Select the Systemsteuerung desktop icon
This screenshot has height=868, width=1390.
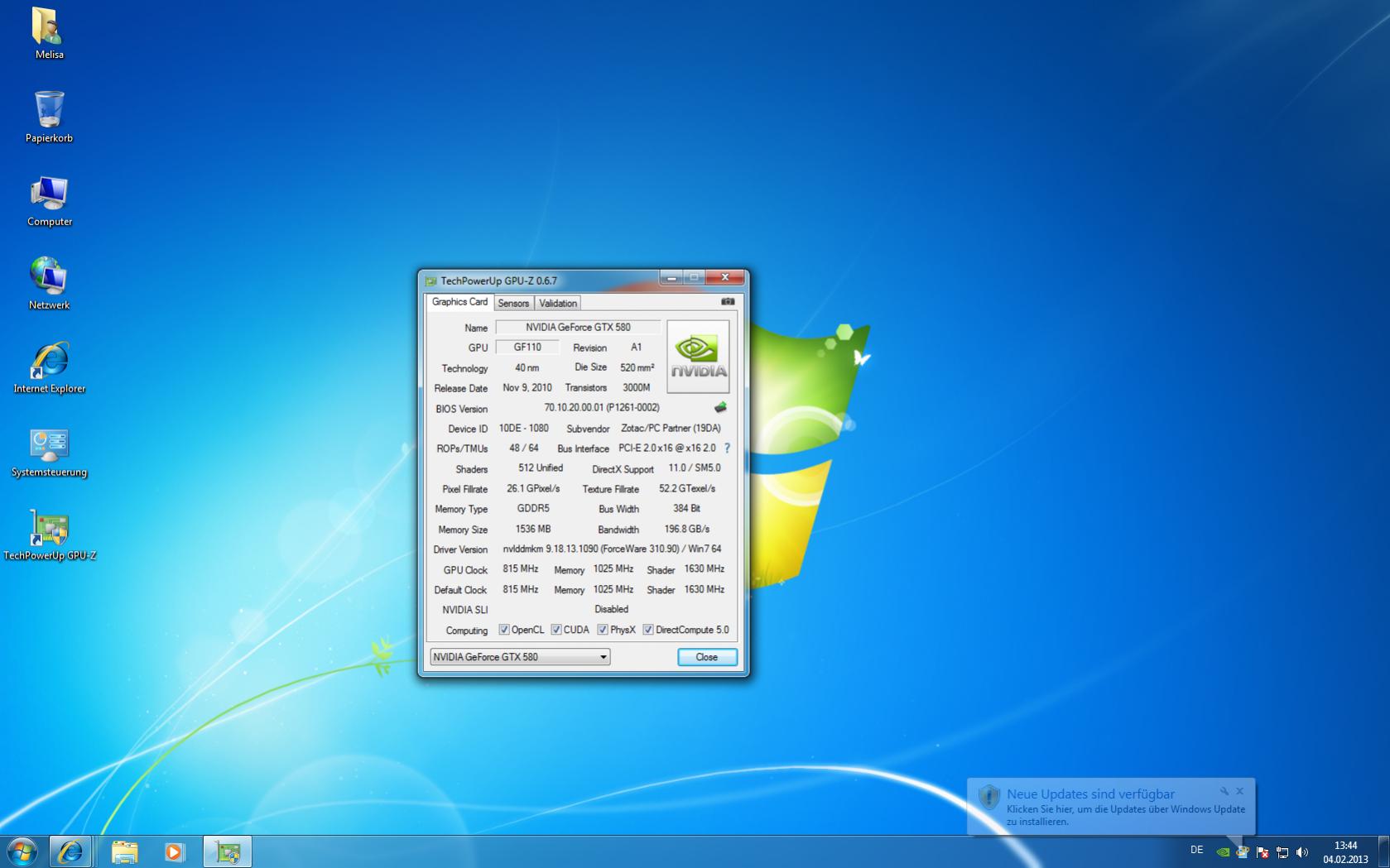click(49, 452)
